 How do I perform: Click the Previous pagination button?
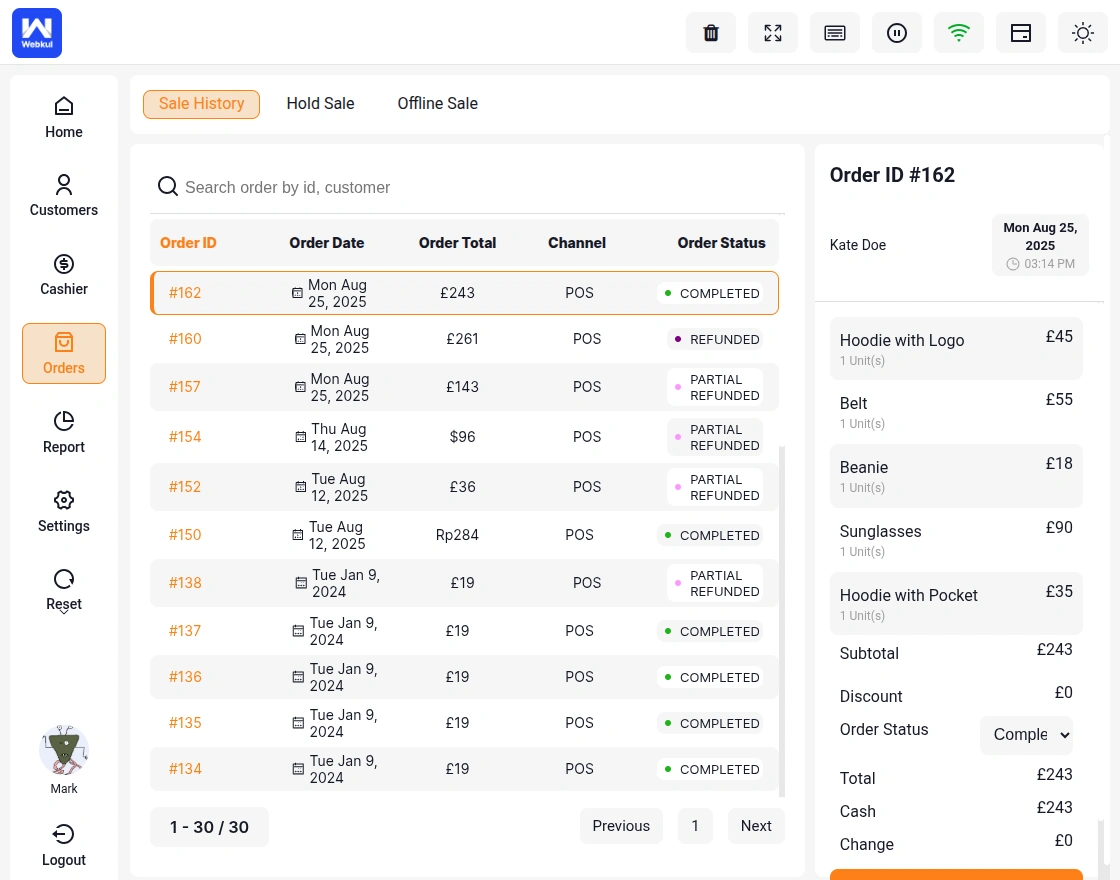621,826
